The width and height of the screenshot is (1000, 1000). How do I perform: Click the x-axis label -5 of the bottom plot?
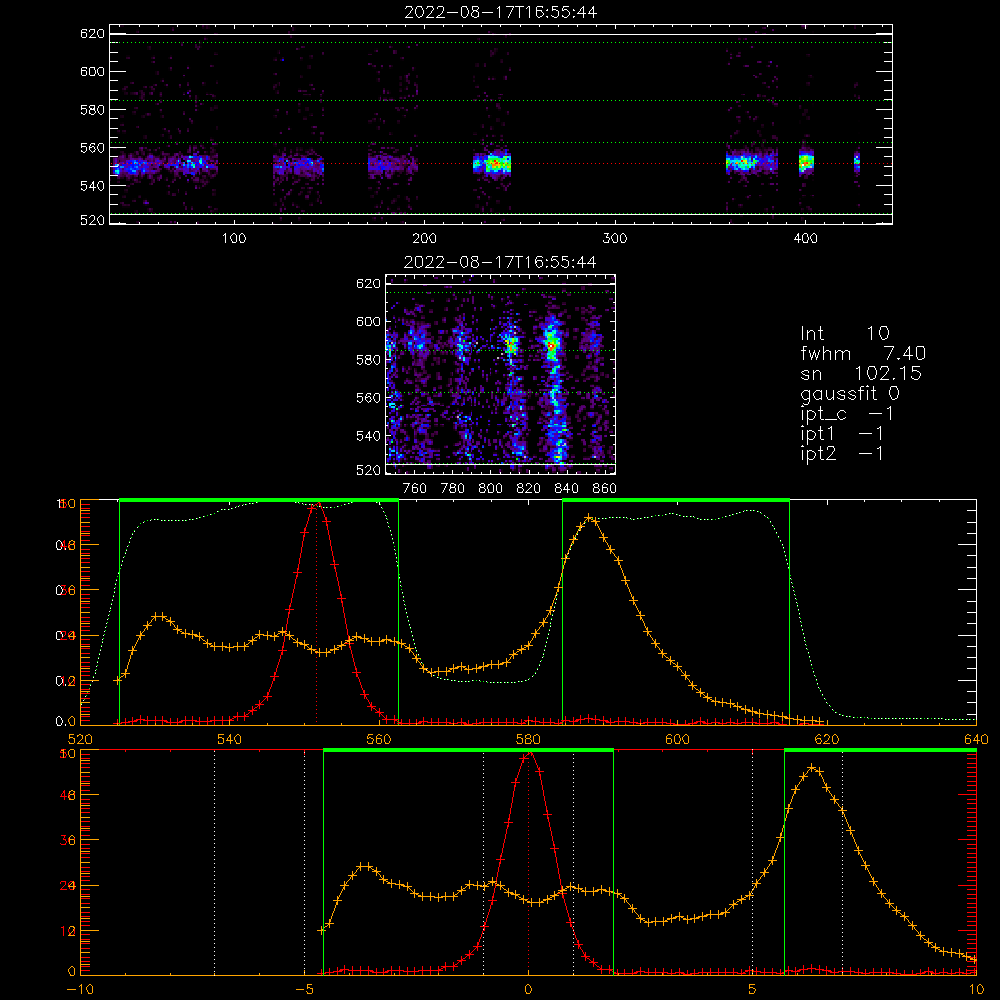[304, 989]
